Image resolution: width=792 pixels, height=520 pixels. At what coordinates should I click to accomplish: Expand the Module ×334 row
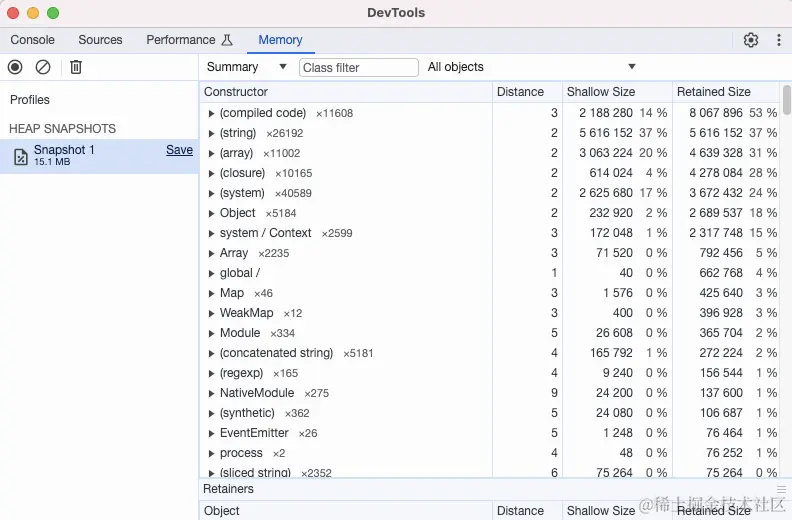pos(211,334)
